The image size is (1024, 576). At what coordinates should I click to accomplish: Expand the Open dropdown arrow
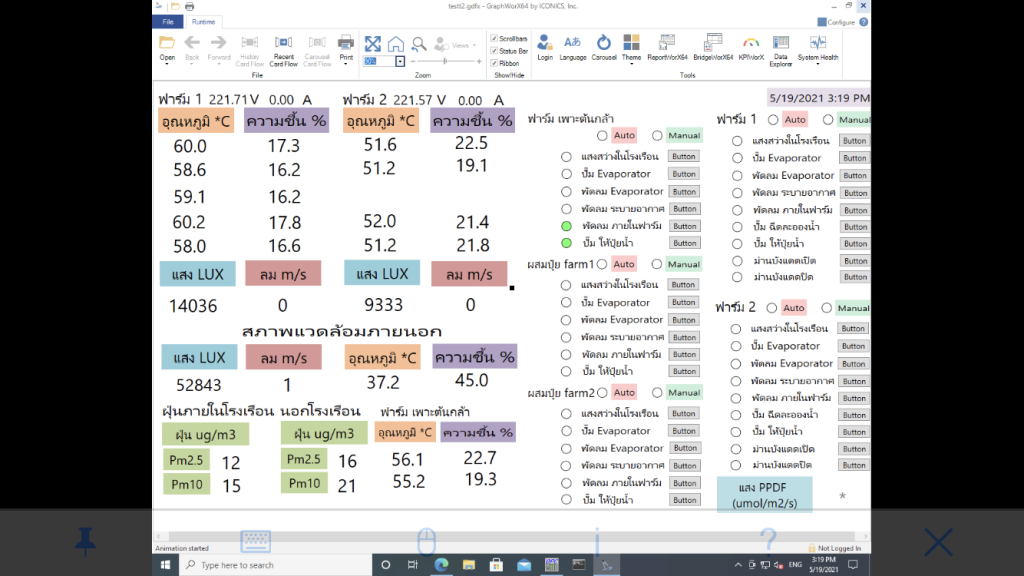pyautogui.click(x=167, y=64)
